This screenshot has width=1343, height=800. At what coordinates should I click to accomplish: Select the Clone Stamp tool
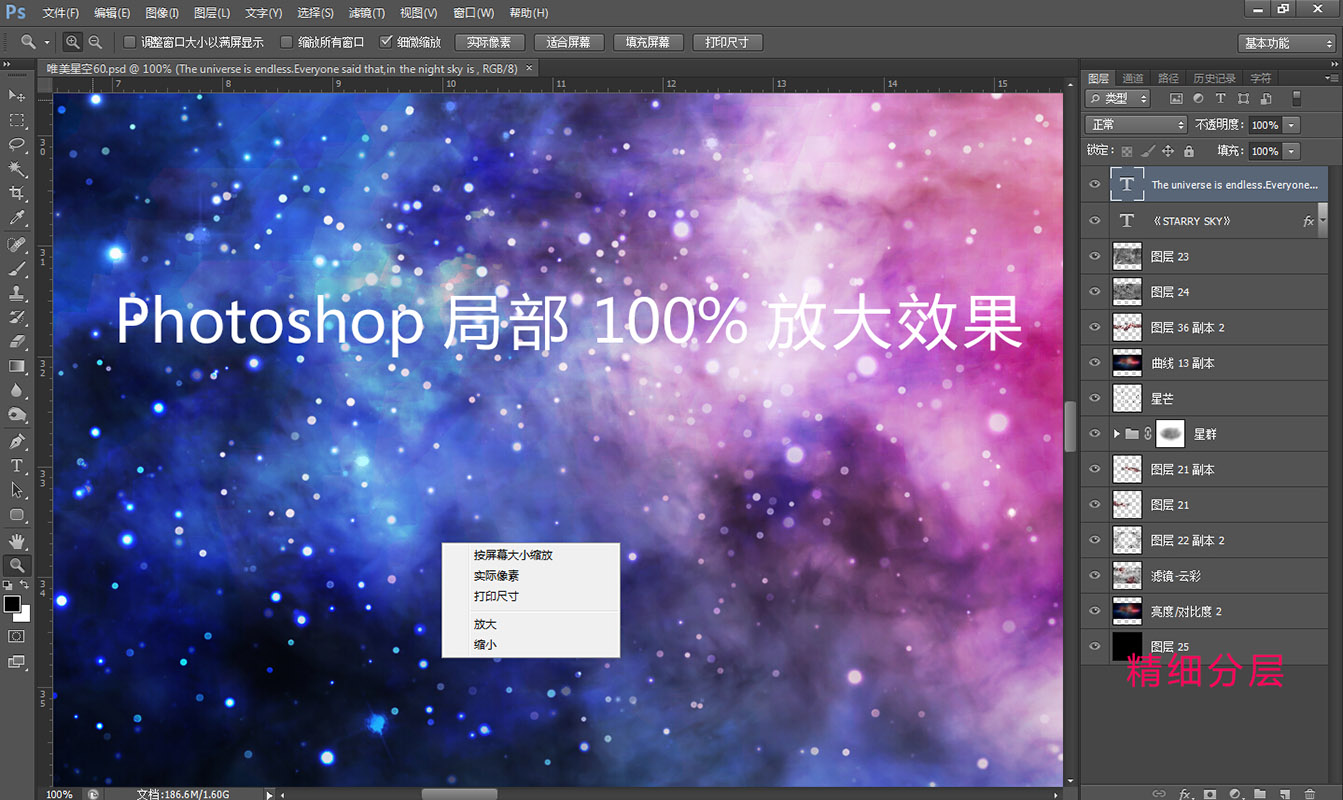click(17, 294)
